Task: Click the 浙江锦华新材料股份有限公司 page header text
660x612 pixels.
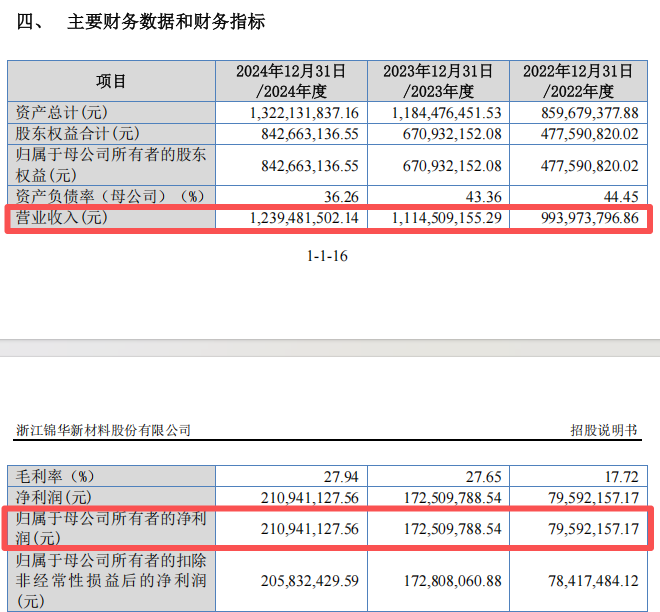Action: (x=103, y=430)
